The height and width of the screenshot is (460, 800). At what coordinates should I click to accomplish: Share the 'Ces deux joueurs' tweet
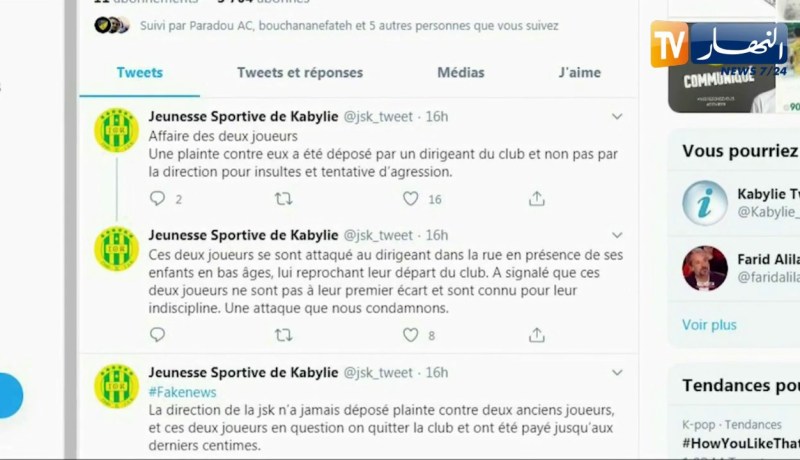[x=537, y=335]
